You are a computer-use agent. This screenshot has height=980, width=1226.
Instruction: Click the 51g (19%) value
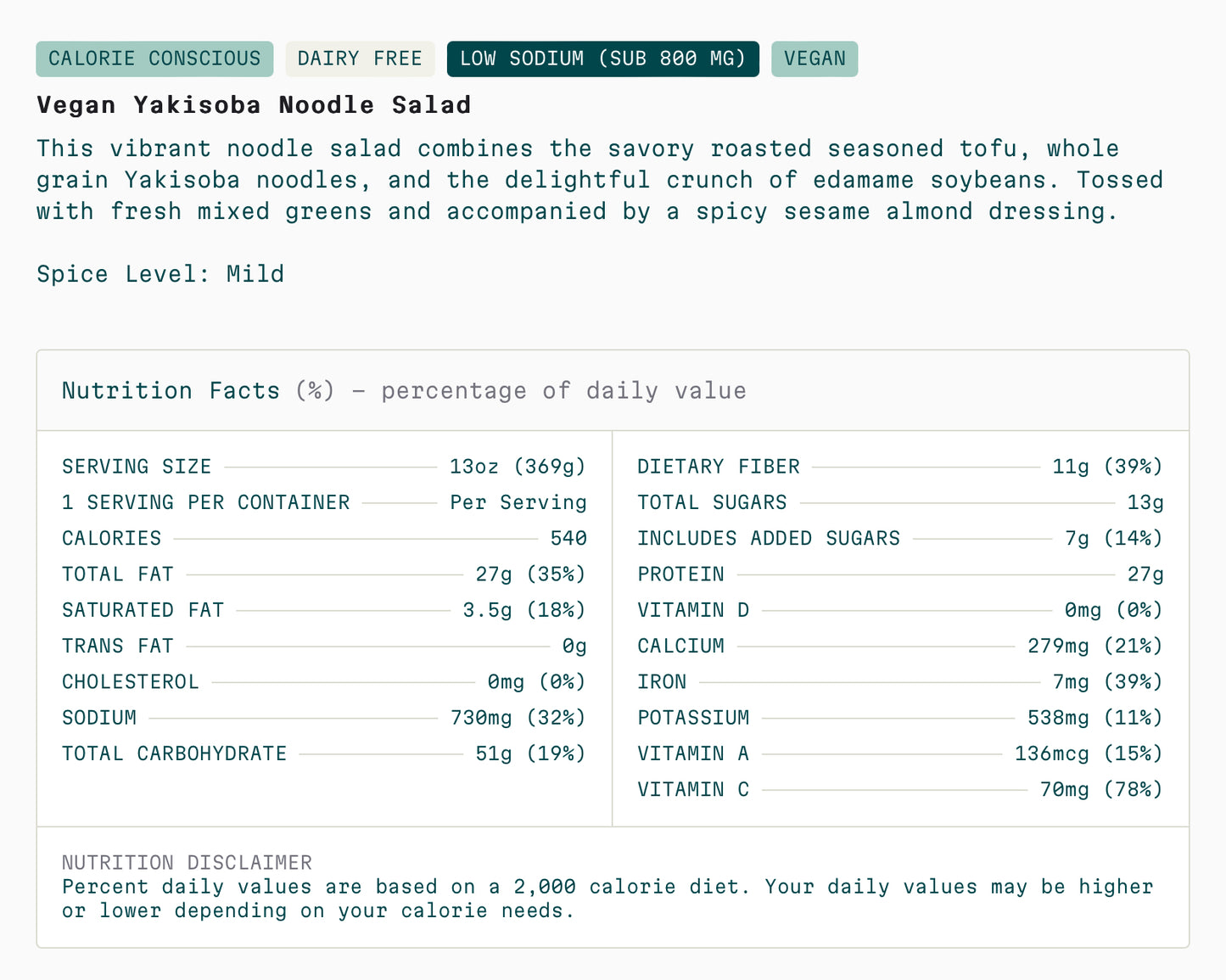(530, 753)
